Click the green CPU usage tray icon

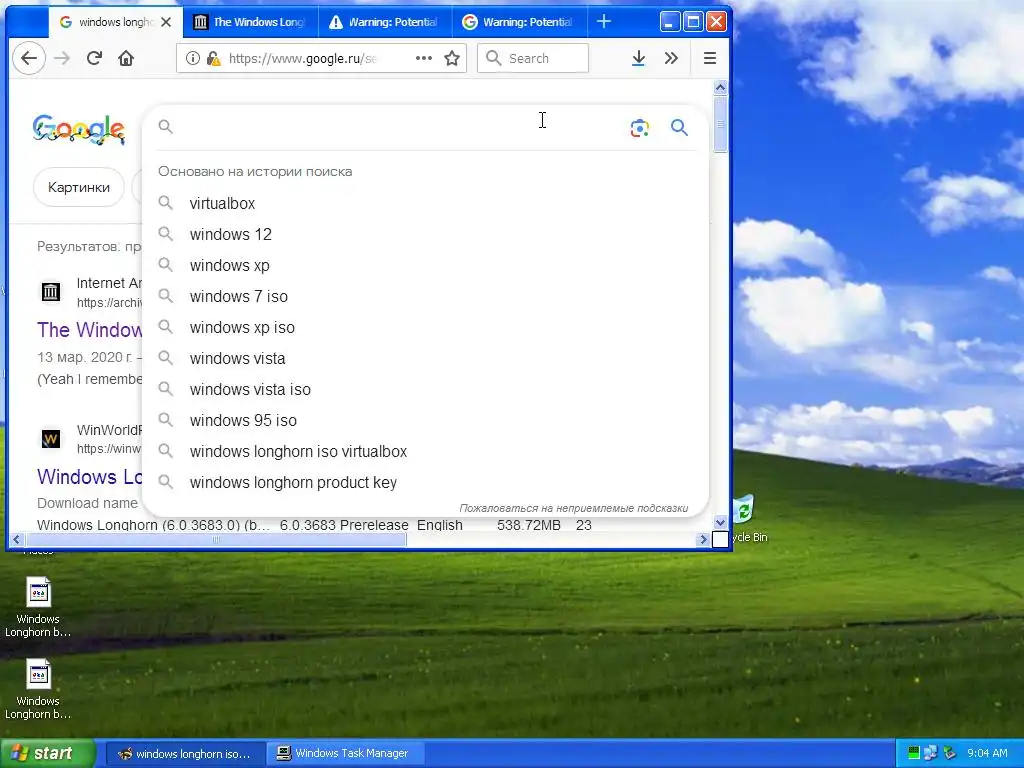click(x=914, y=754)
